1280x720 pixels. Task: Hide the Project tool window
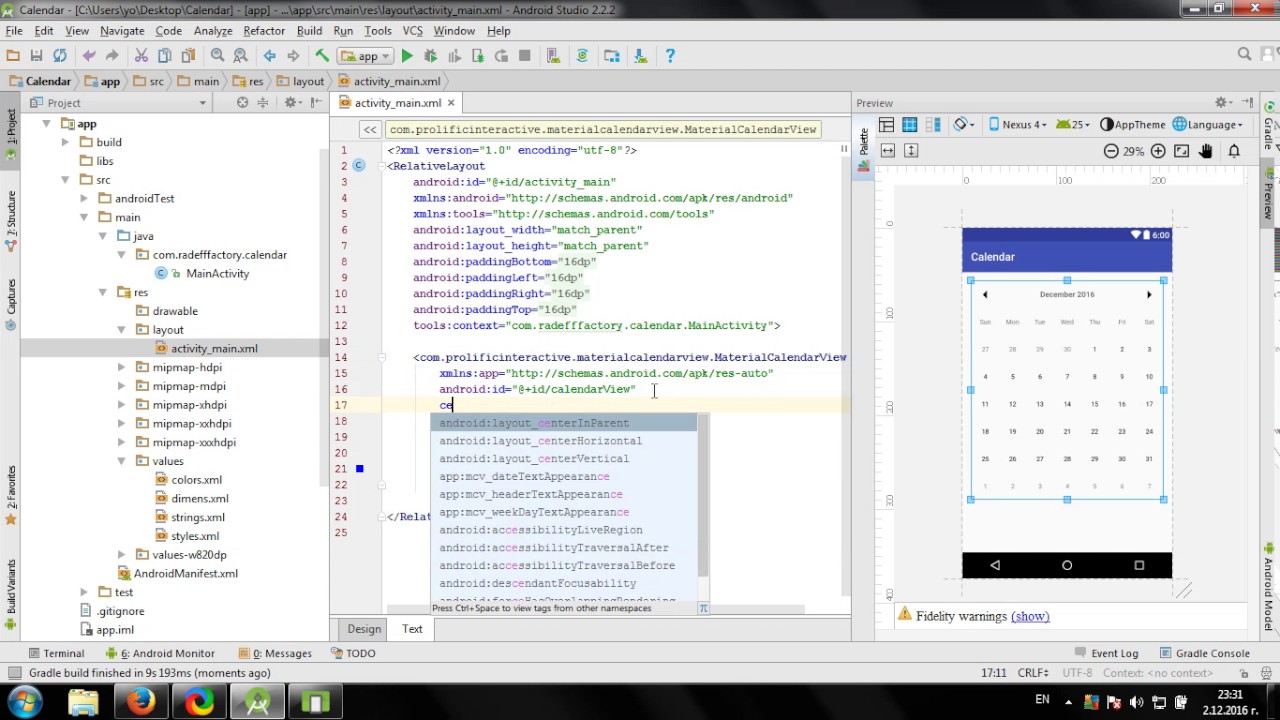(x=316, y=102)
